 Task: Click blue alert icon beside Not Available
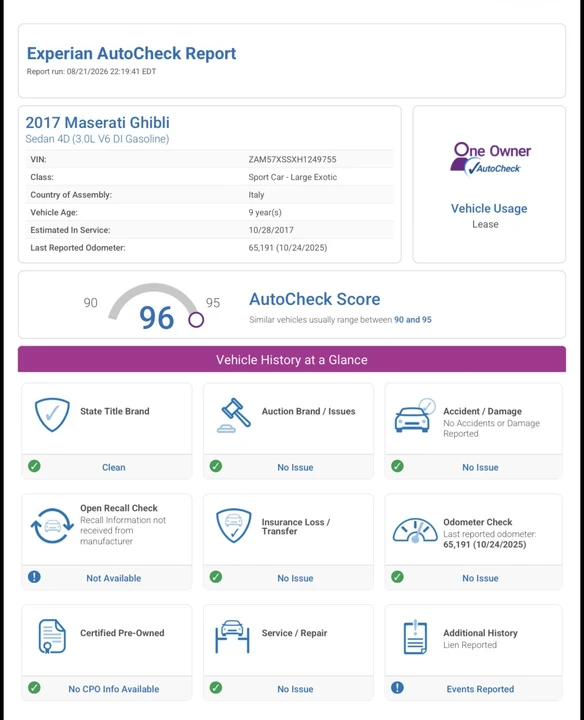coord(34,577)
